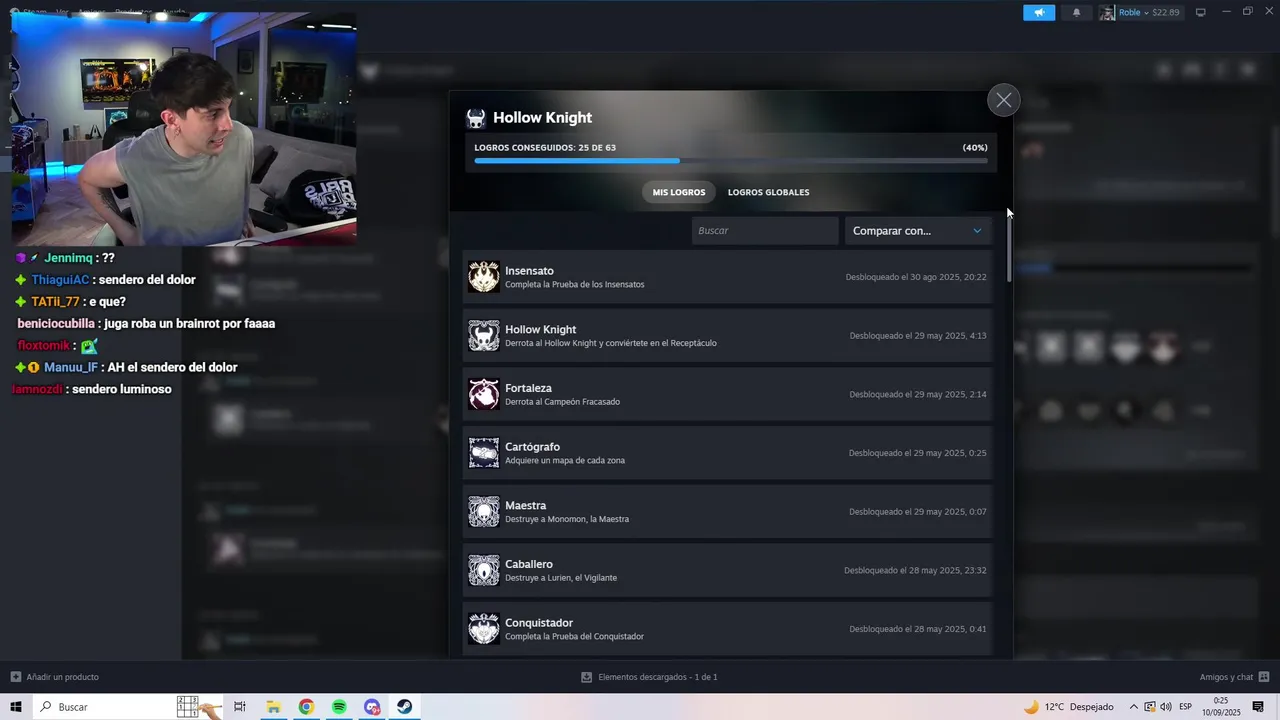Select the Cartógrafo achievement title
Viewport: 1280px width, 720px height.
coord(532,447)
